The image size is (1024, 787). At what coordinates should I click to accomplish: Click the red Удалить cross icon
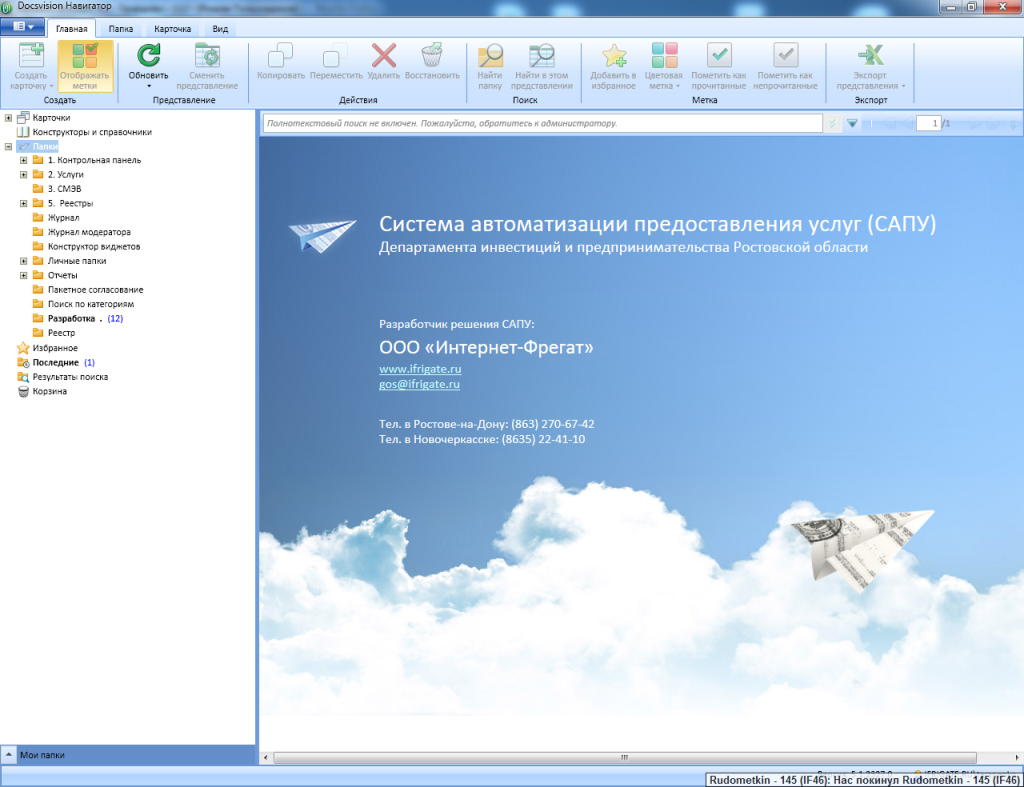pos(383,56)
